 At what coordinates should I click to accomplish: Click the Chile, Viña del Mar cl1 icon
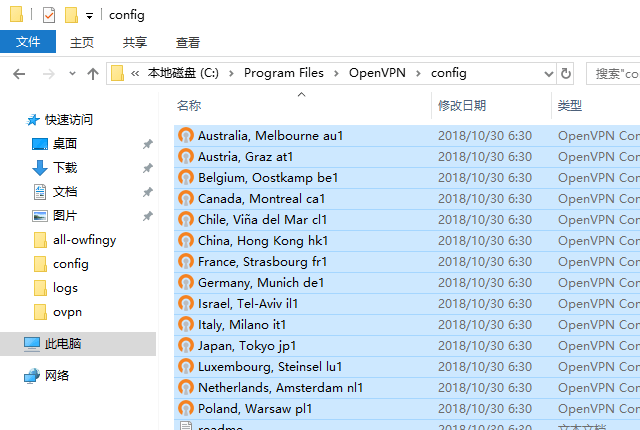[186, 219]
